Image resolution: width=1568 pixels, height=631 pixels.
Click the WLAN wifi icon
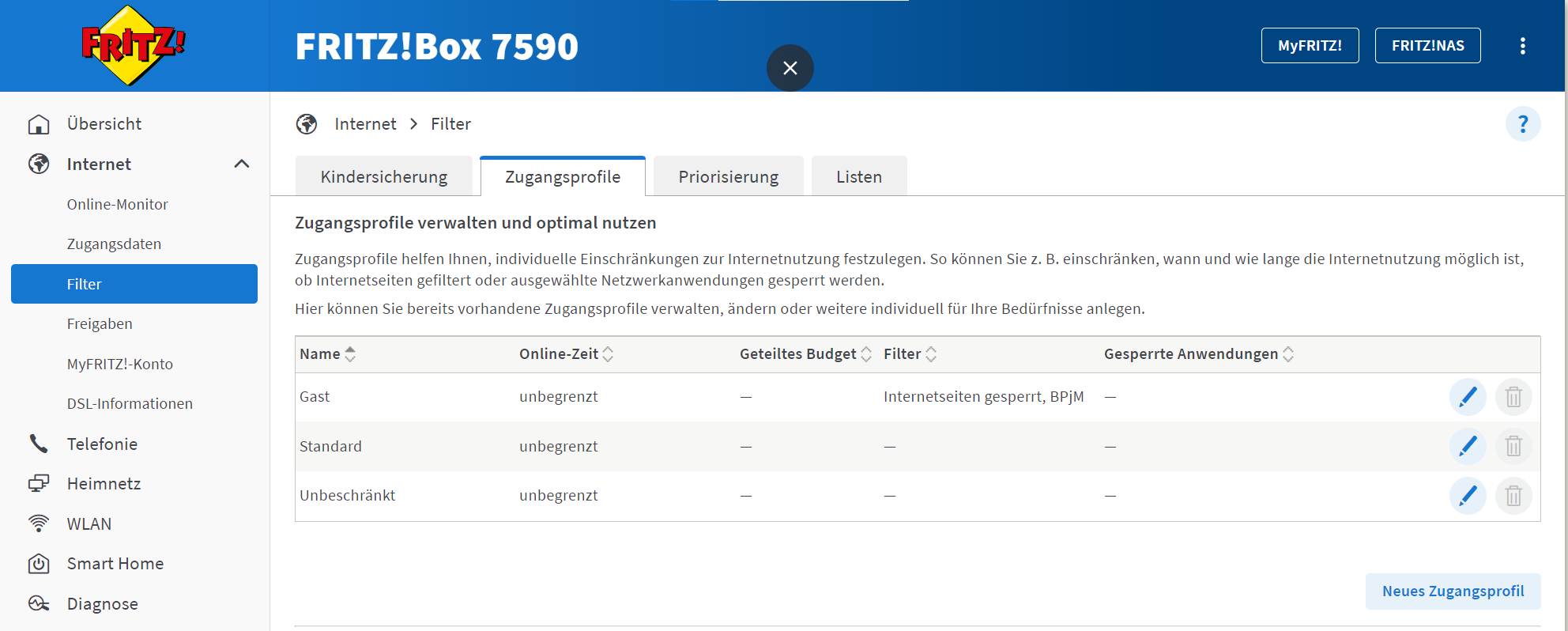click(x=39, y=523)
